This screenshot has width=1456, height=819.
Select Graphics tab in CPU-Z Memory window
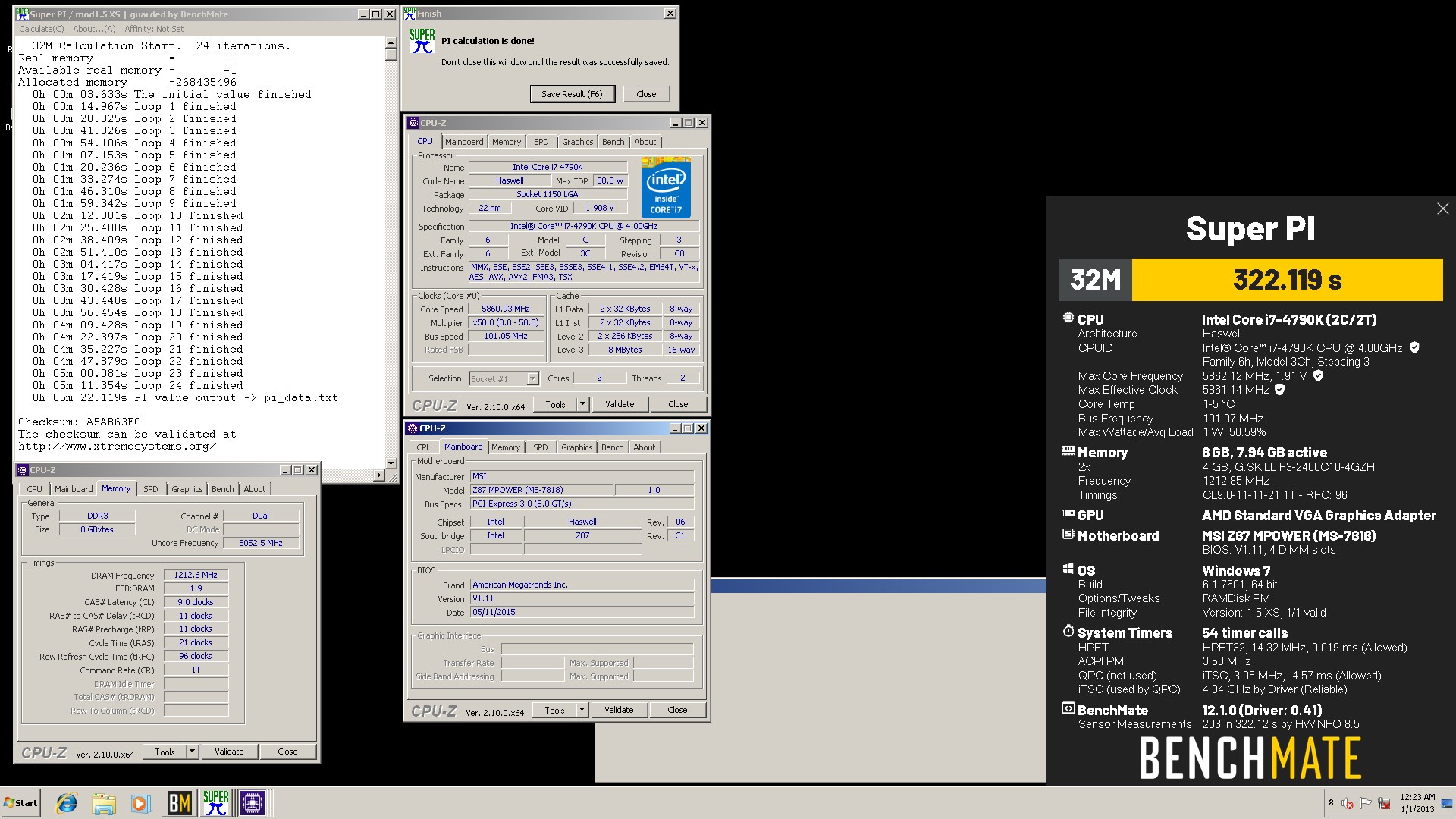(x=187, y=489)
